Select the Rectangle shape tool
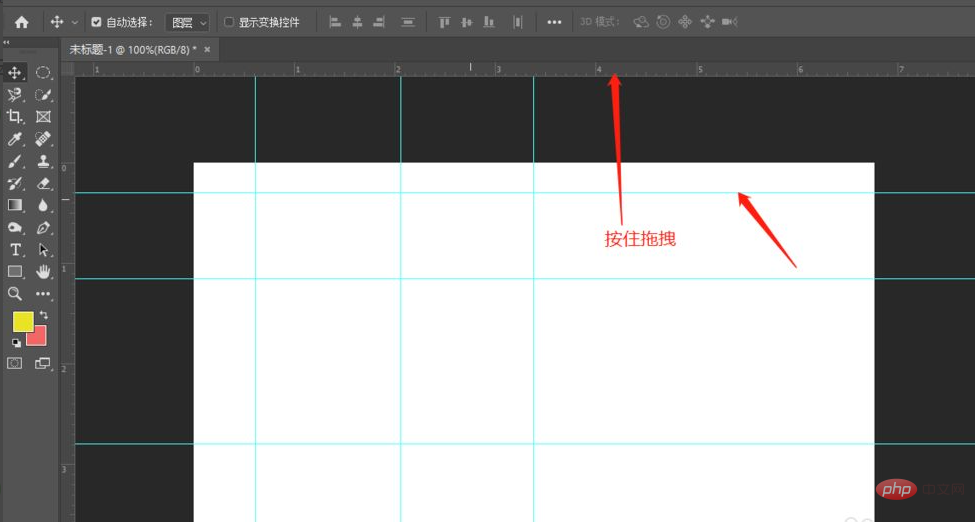The width and height of the screenshot is (975, 522). click(14, 271)
